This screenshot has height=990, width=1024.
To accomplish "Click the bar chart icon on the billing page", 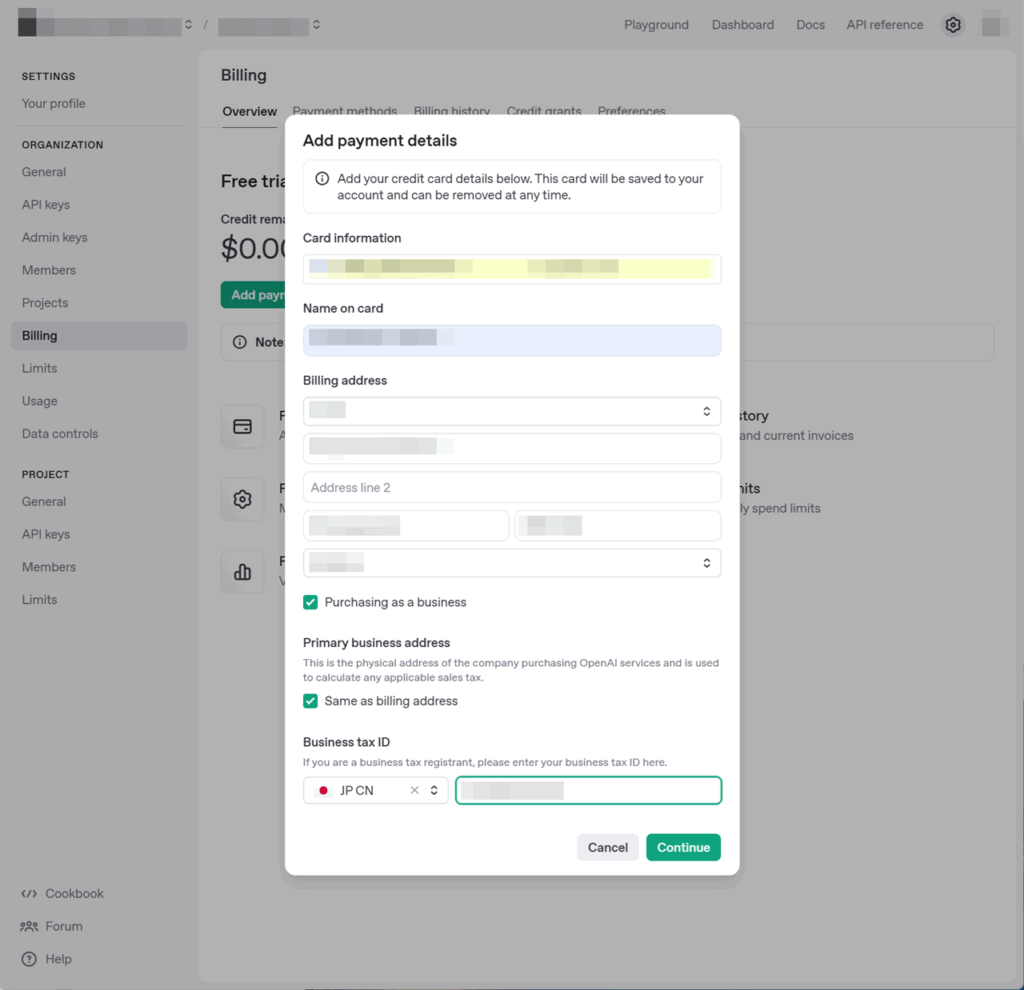I will (x=241, y=571).
